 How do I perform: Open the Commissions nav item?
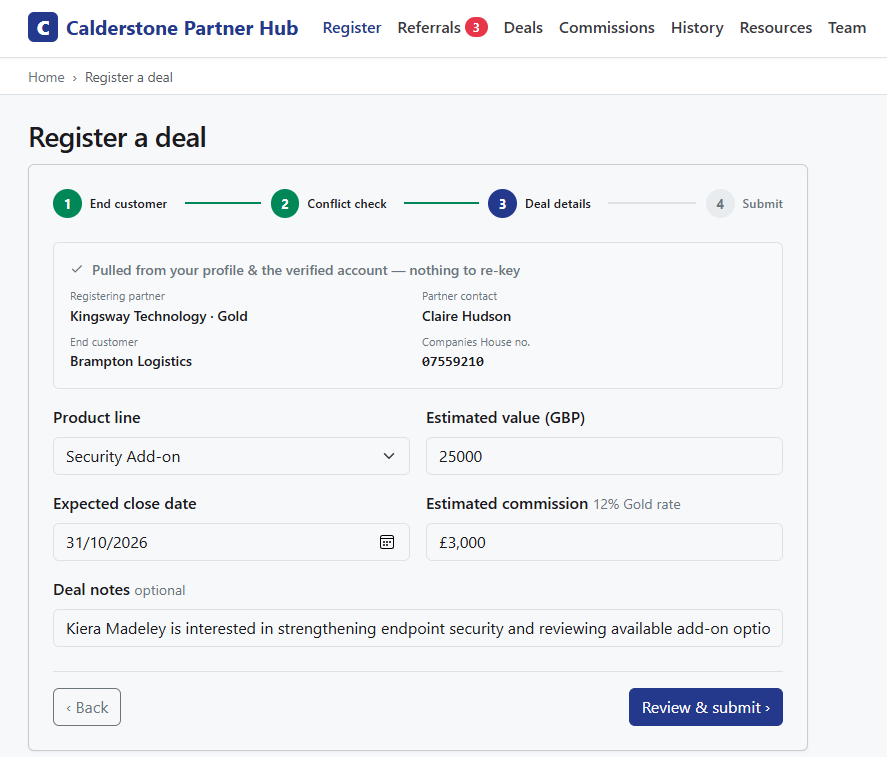tap(606, 28)
